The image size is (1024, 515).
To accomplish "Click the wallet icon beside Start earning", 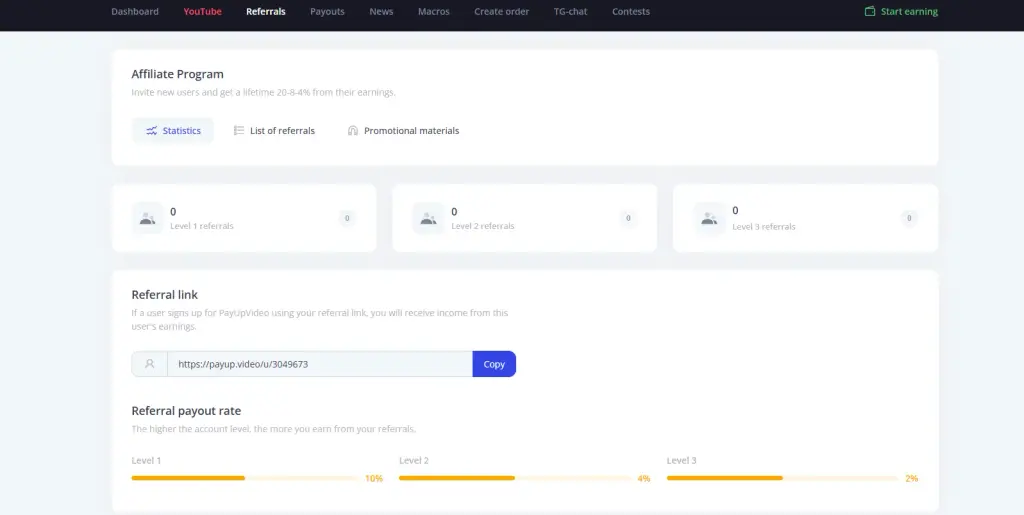I will pyautogui.click(x=870, y=11).
